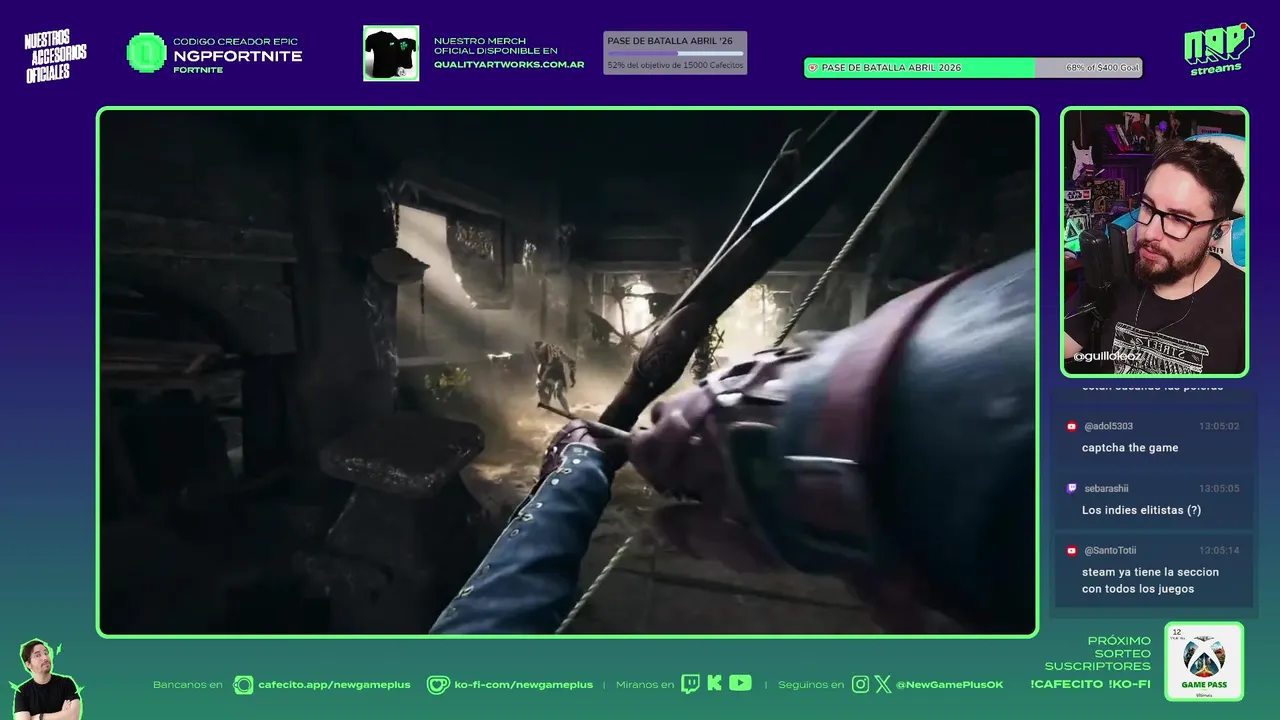This screenshot has width=1280, height=720.
Task: Open the Game Pass giveaway card
Action: (1204, 661)
